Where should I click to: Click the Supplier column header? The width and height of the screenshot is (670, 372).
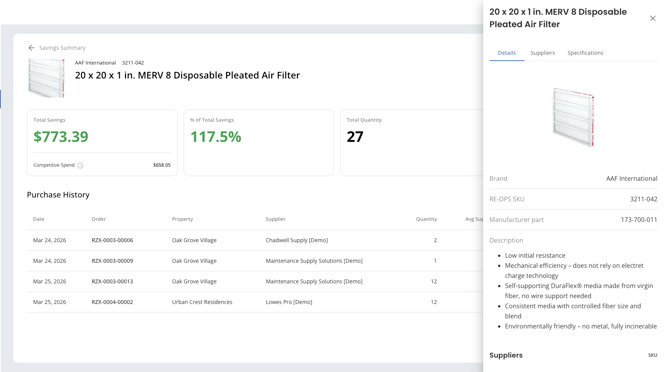click(276, 219)
